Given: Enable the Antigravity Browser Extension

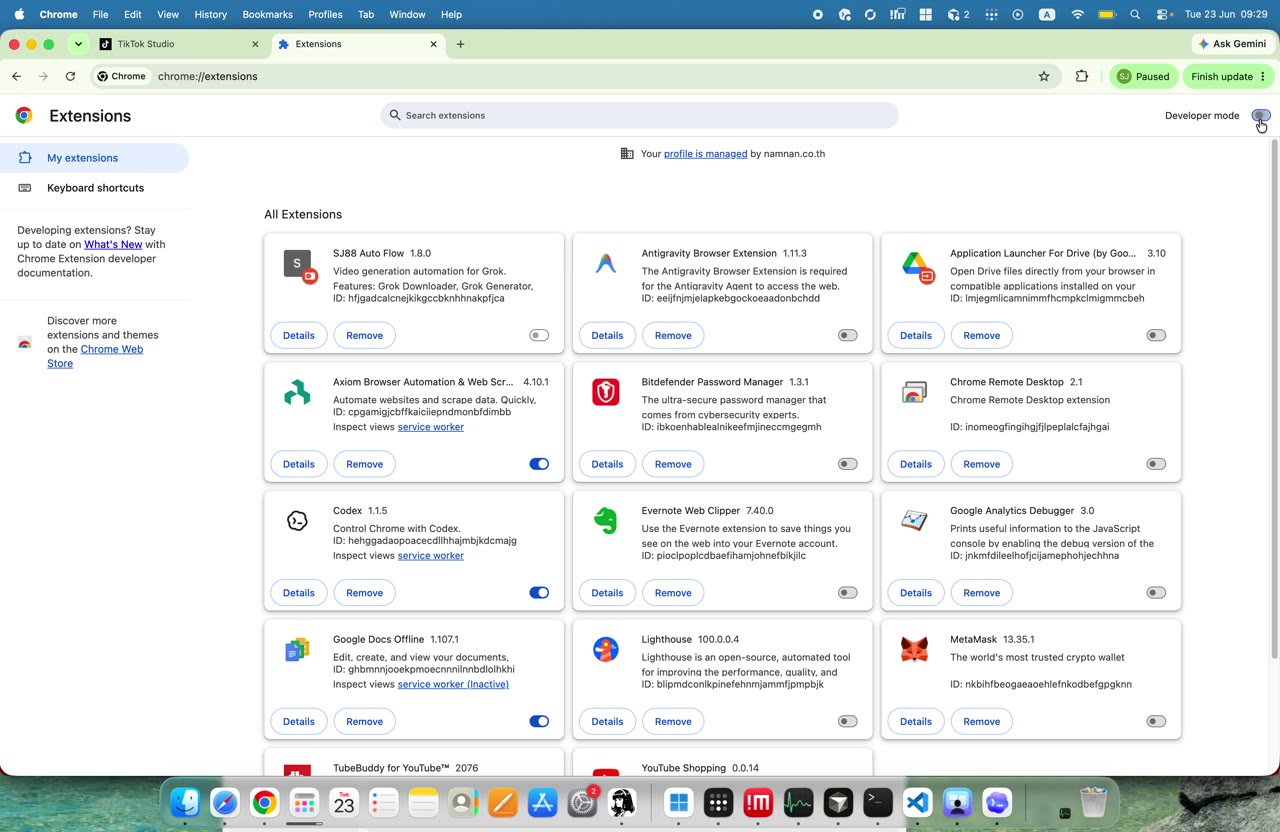Looking at the screenshot, I should coord(848,335).
